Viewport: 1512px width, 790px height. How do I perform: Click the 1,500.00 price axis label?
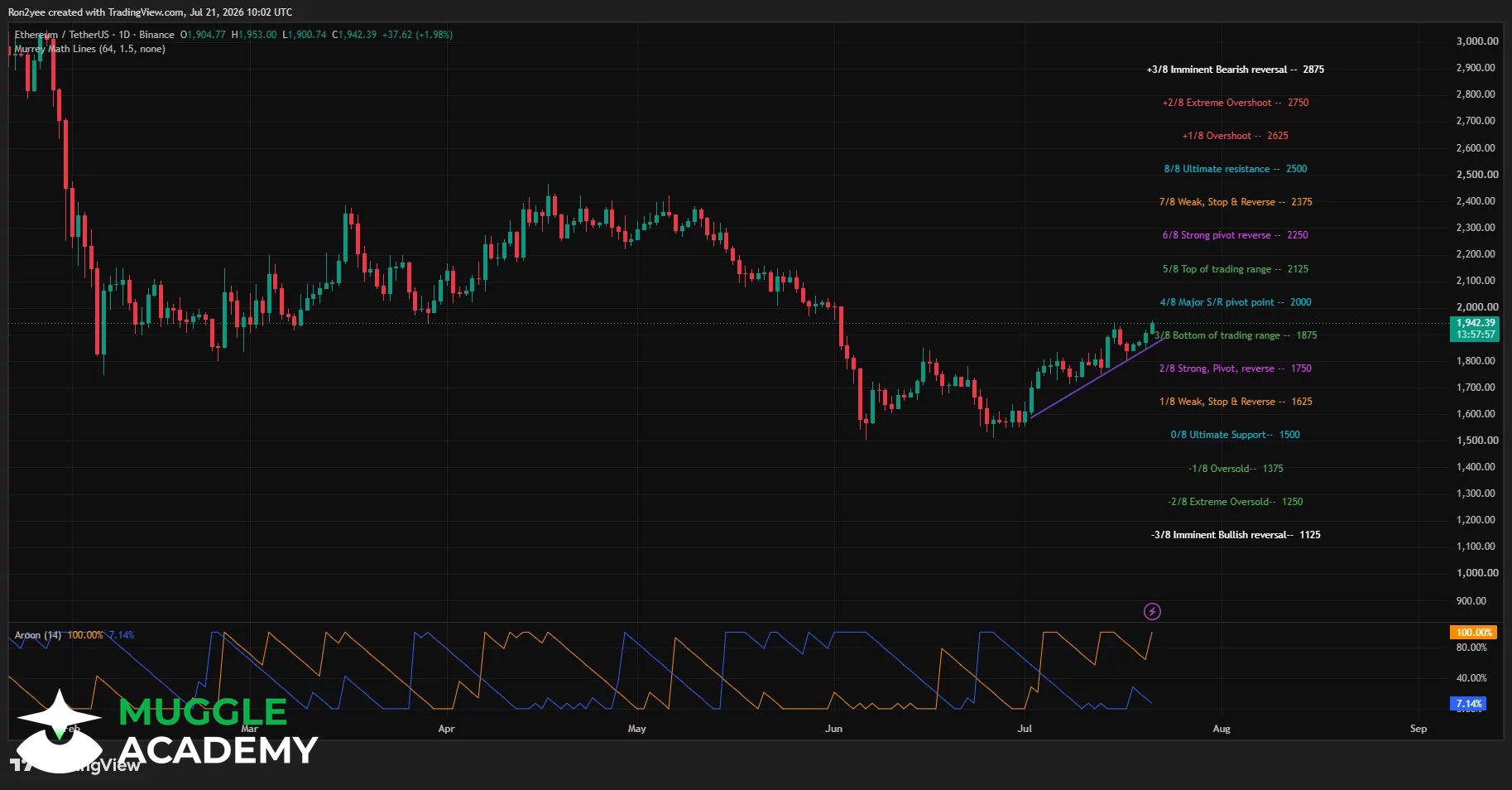pos(1477,440)
